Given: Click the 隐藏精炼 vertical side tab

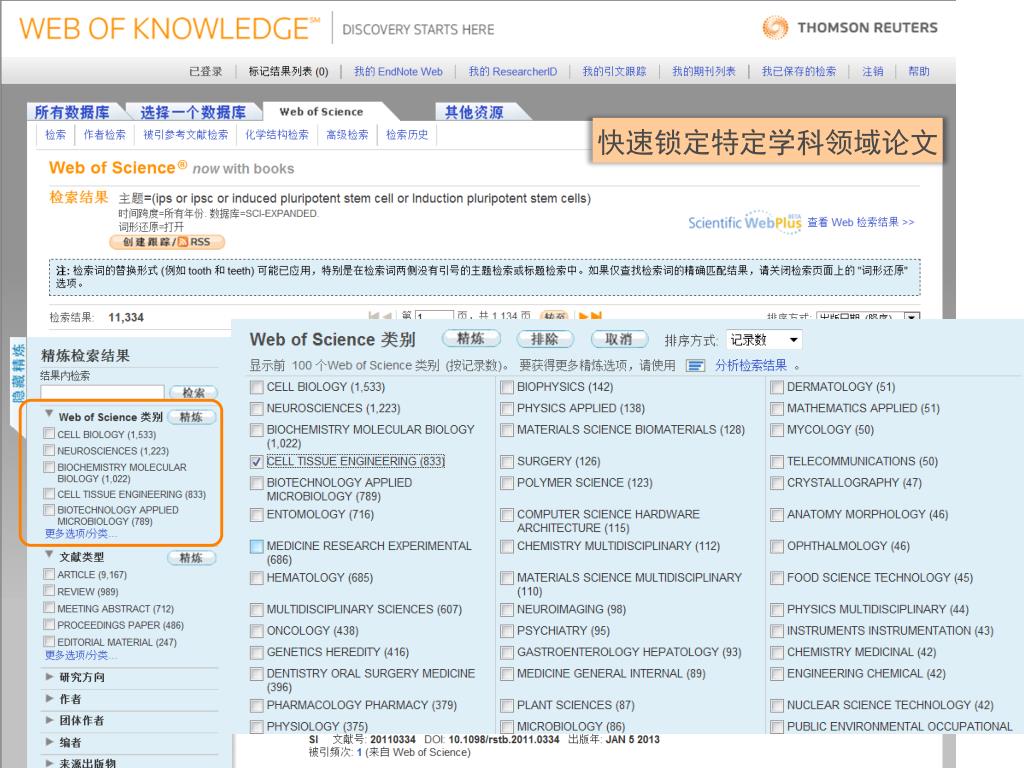Looking at the screenshot, I should click(x=19, y=373).
